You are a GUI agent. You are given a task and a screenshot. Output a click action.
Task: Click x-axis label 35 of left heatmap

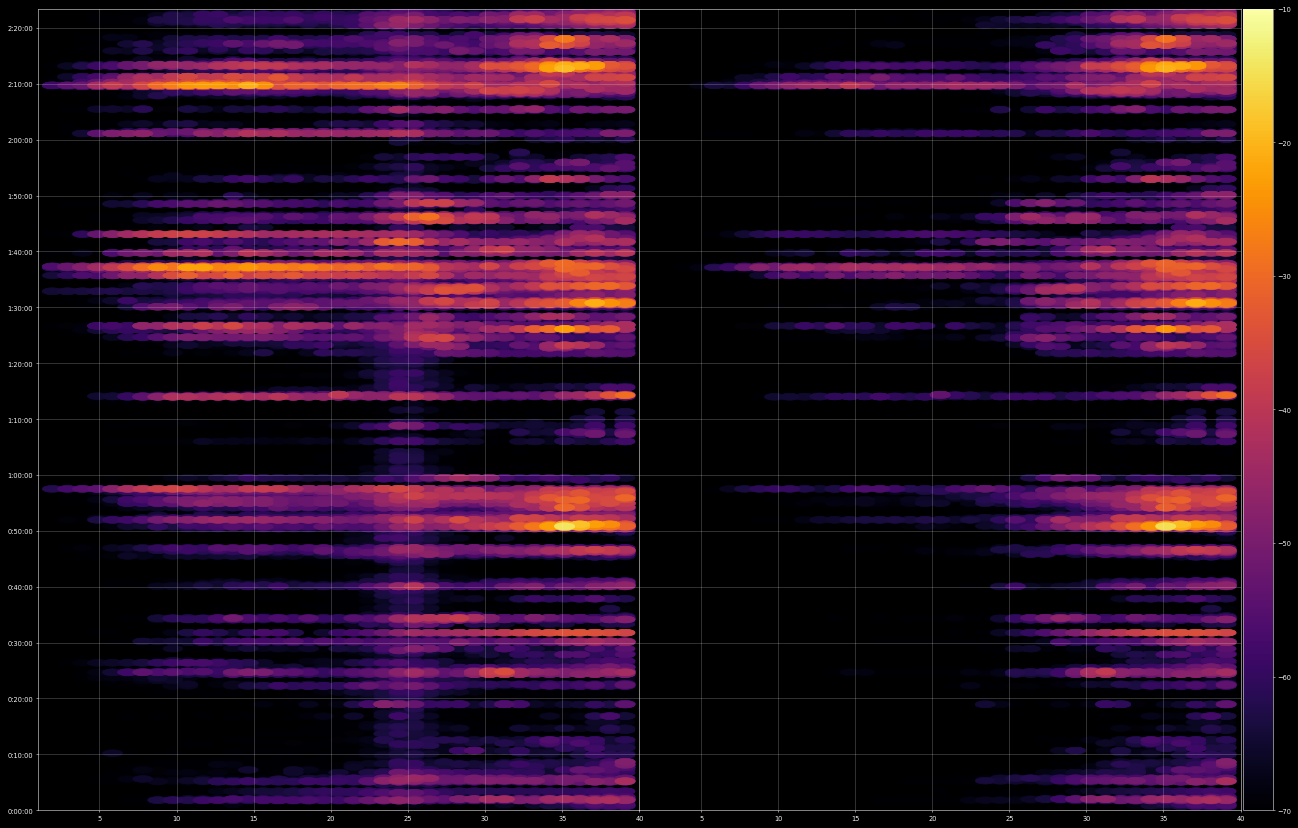562,819
